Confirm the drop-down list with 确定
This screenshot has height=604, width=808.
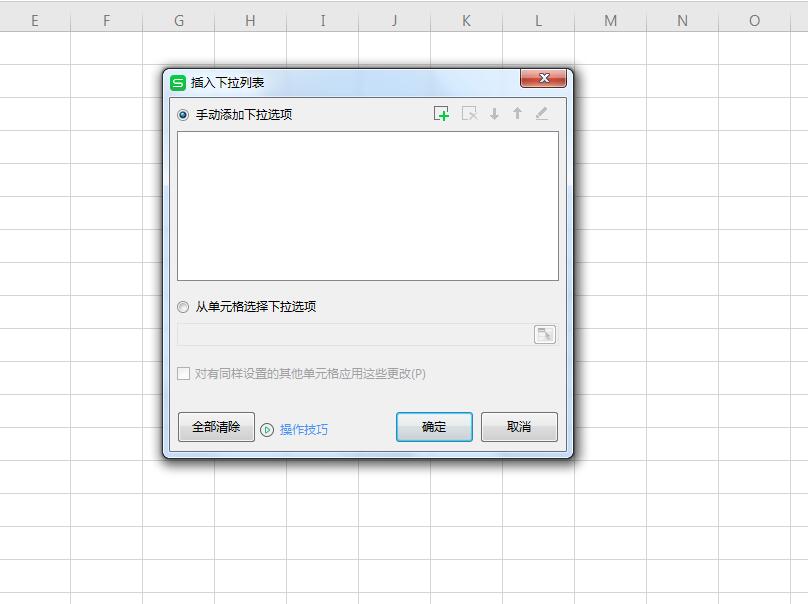[x=434, y=427]
